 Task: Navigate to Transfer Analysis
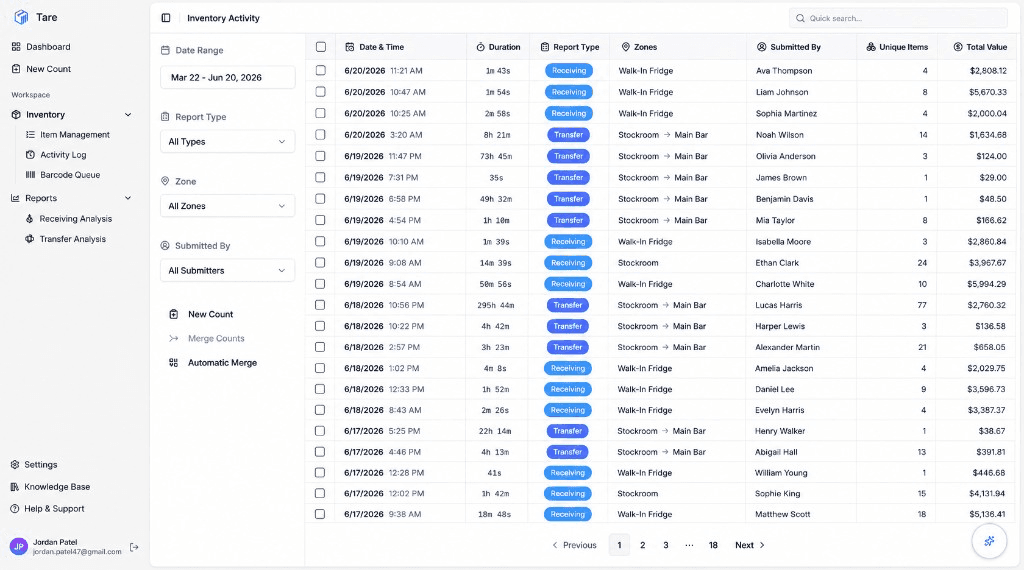(72, 239)
